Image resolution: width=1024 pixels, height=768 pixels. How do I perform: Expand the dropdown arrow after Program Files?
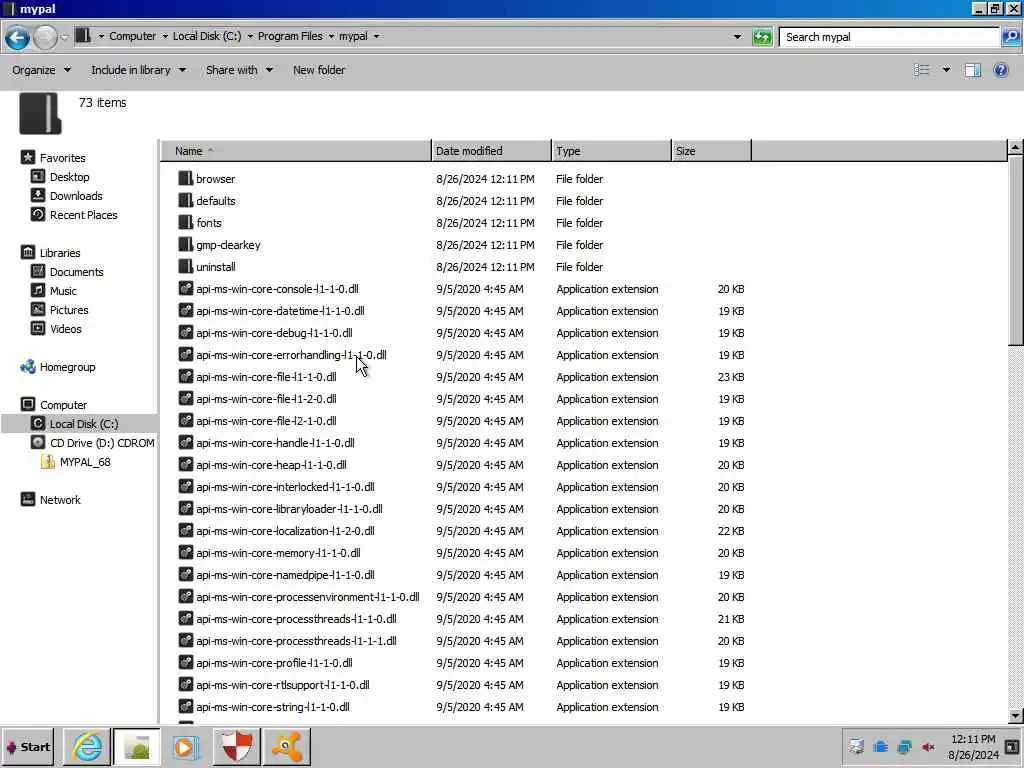pyautogui.click(x=331, y=37)
